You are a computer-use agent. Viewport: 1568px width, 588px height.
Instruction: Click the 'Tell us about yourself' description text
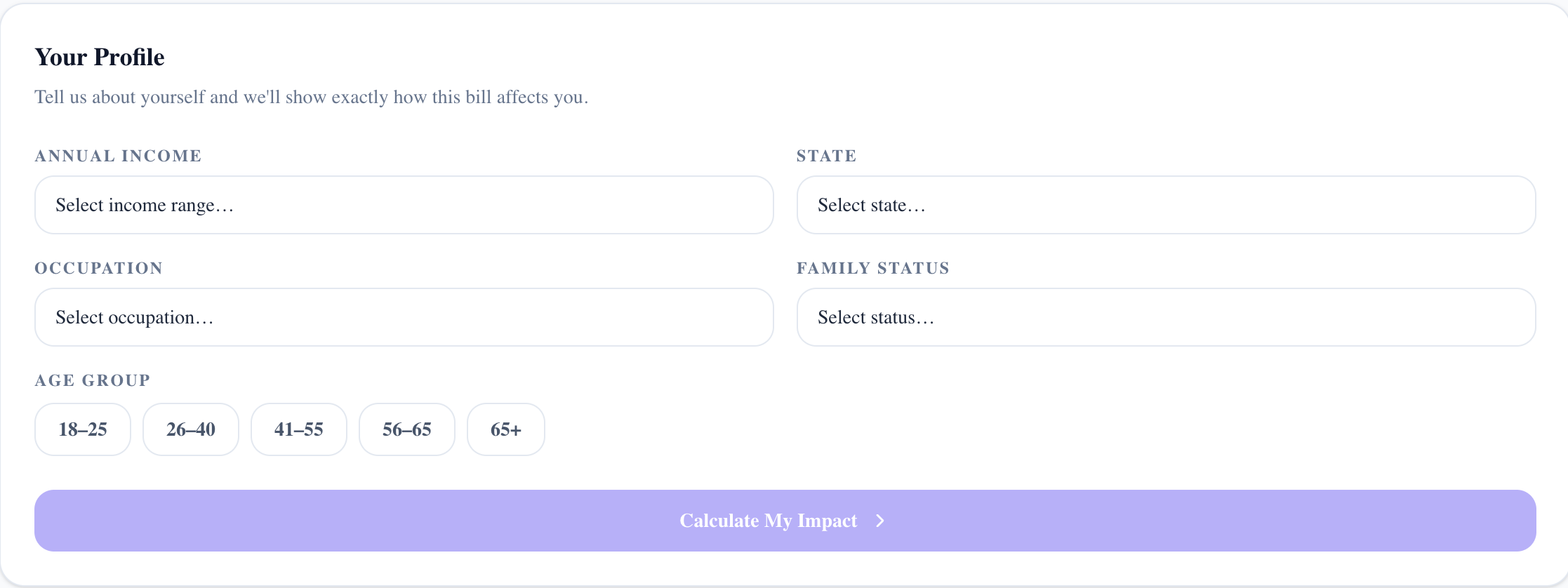coord(311,97)
